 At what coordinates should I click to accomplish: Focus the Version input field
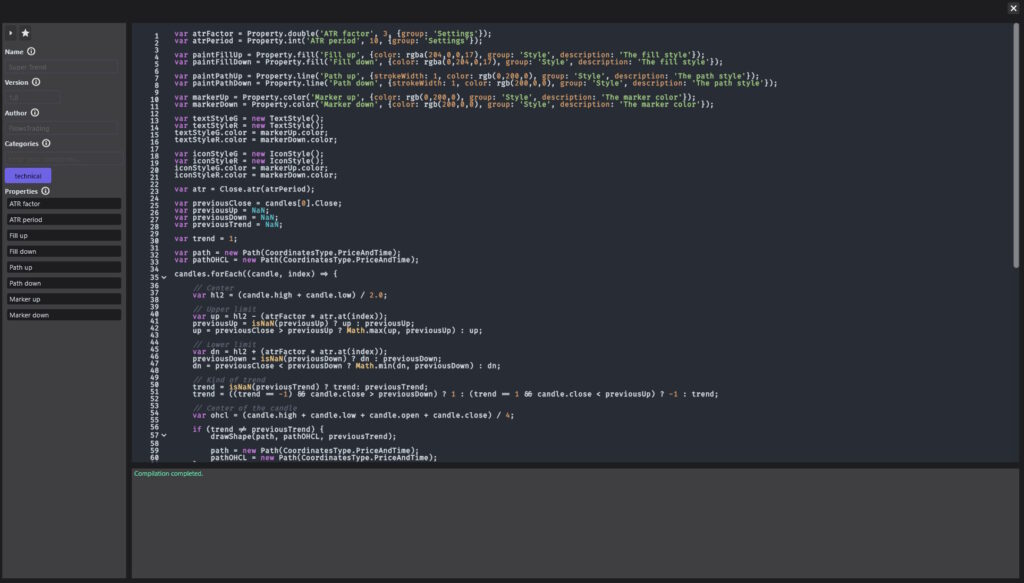(32, 98)
